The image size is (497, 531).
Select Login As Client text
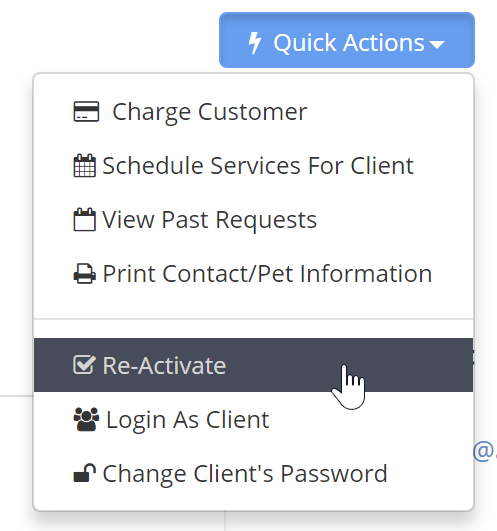(188, 420)
